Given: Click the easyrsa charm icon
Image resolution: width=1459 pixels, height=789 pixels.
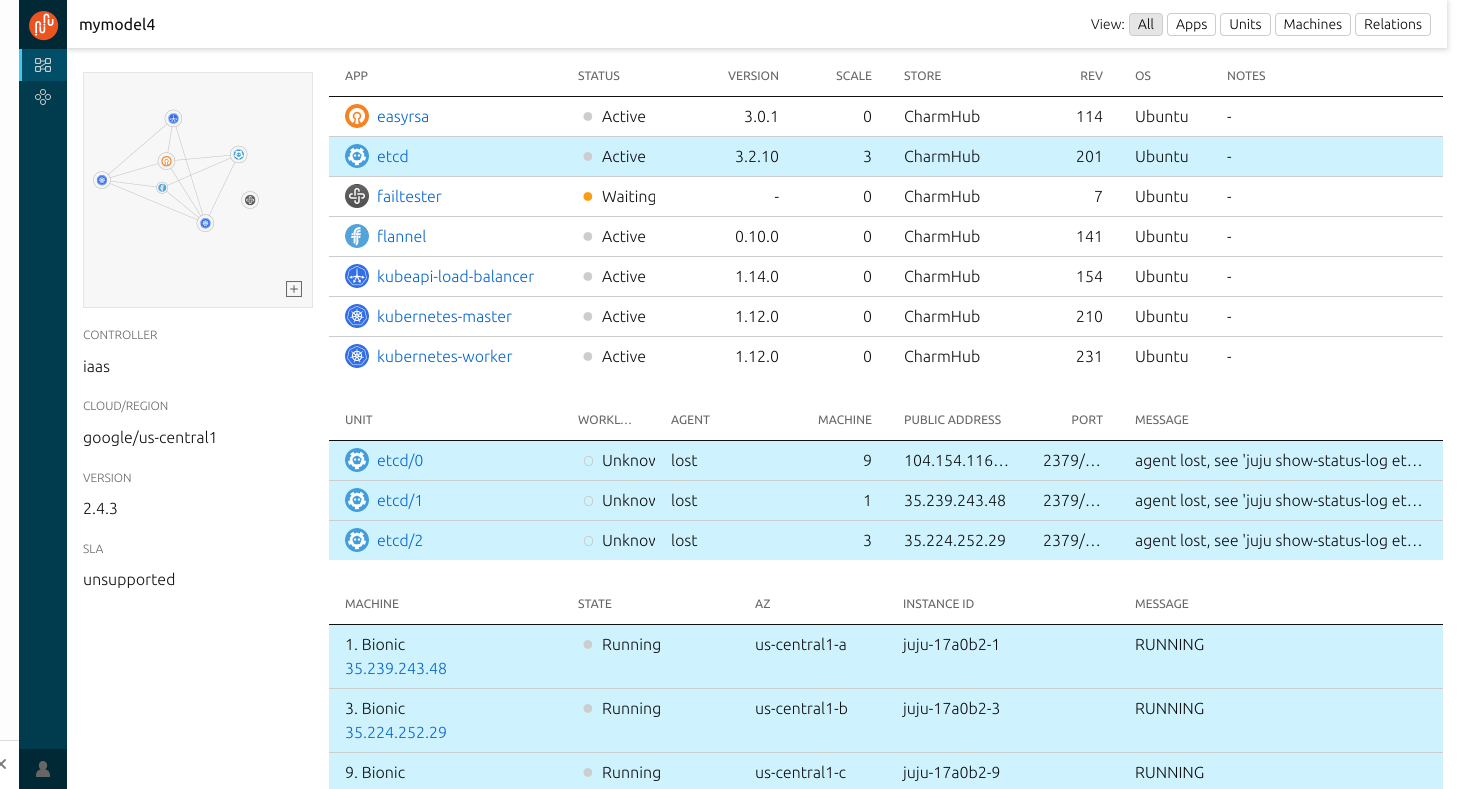Looking at the screenshot, I should 357,116.
